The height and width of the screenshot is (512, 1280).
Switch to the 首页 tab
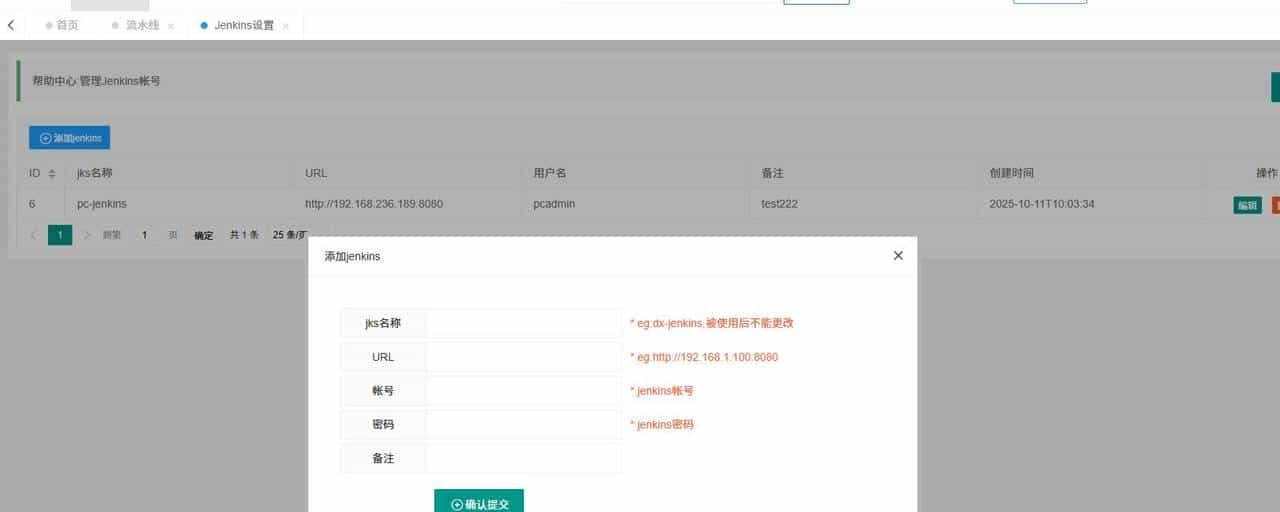[62, 25]
